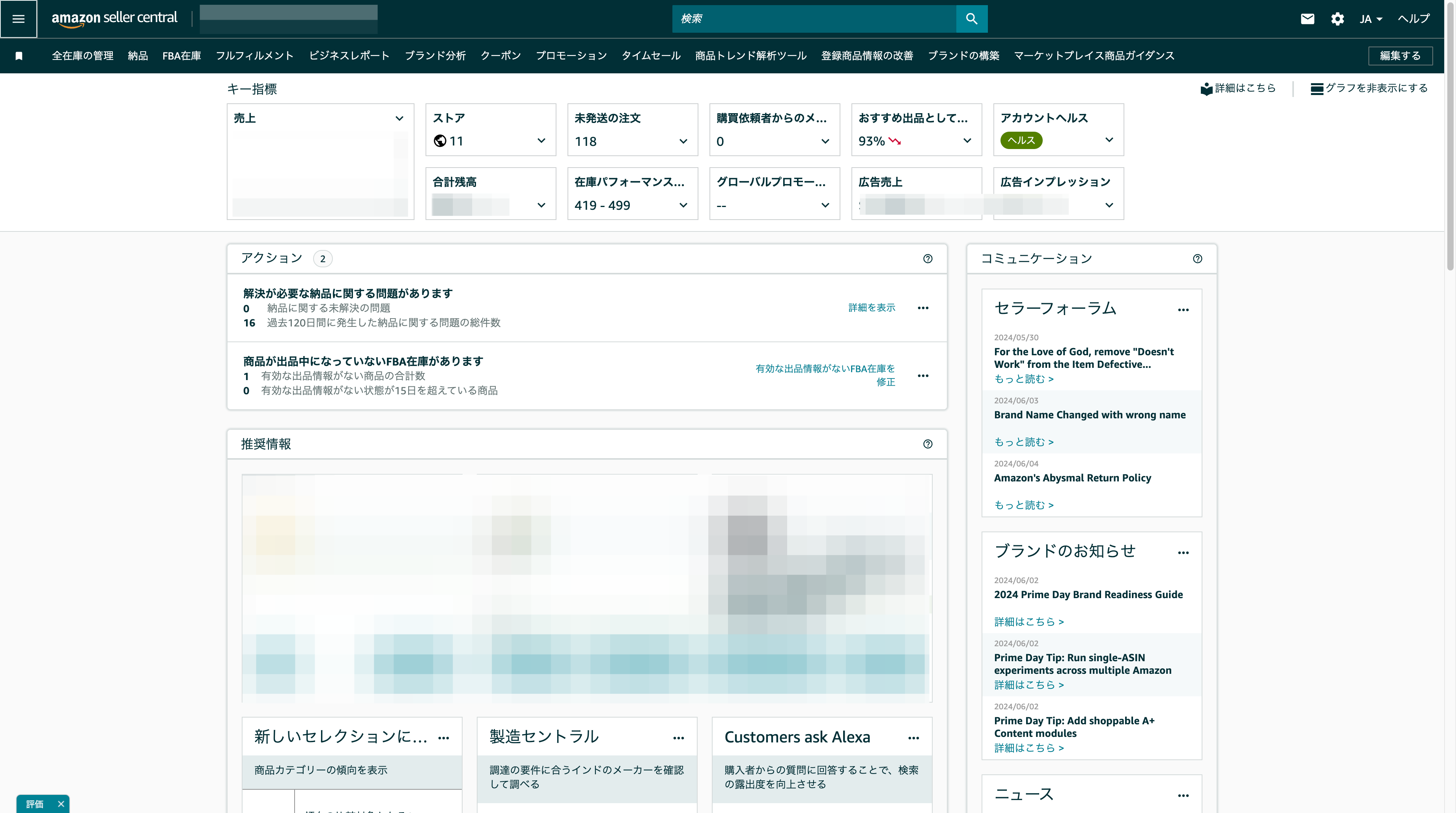Click help icon in 推奨情報 panel
This screenshot has height=813, width=1456.
(x=928, y=444)
